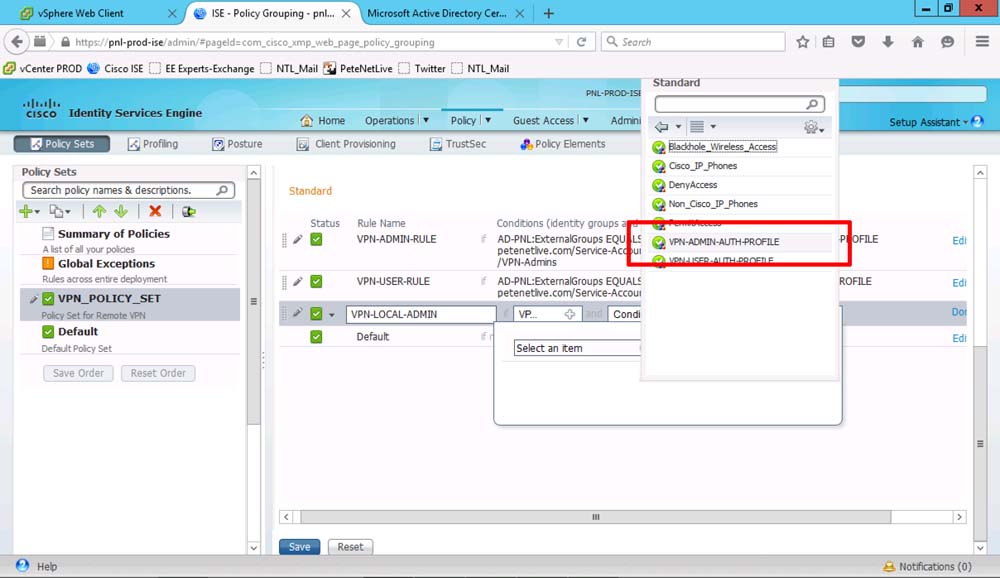Open the downloads arrow icon
This screenshot has height=578, width=1000.
click(x=888, y=42)
